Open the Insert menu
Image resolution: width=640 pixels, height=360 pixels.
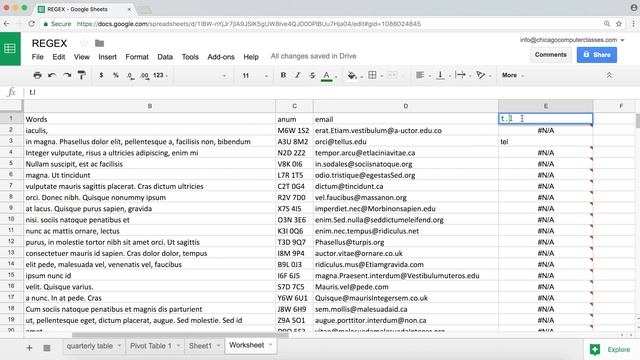click(x=107, y=57)
